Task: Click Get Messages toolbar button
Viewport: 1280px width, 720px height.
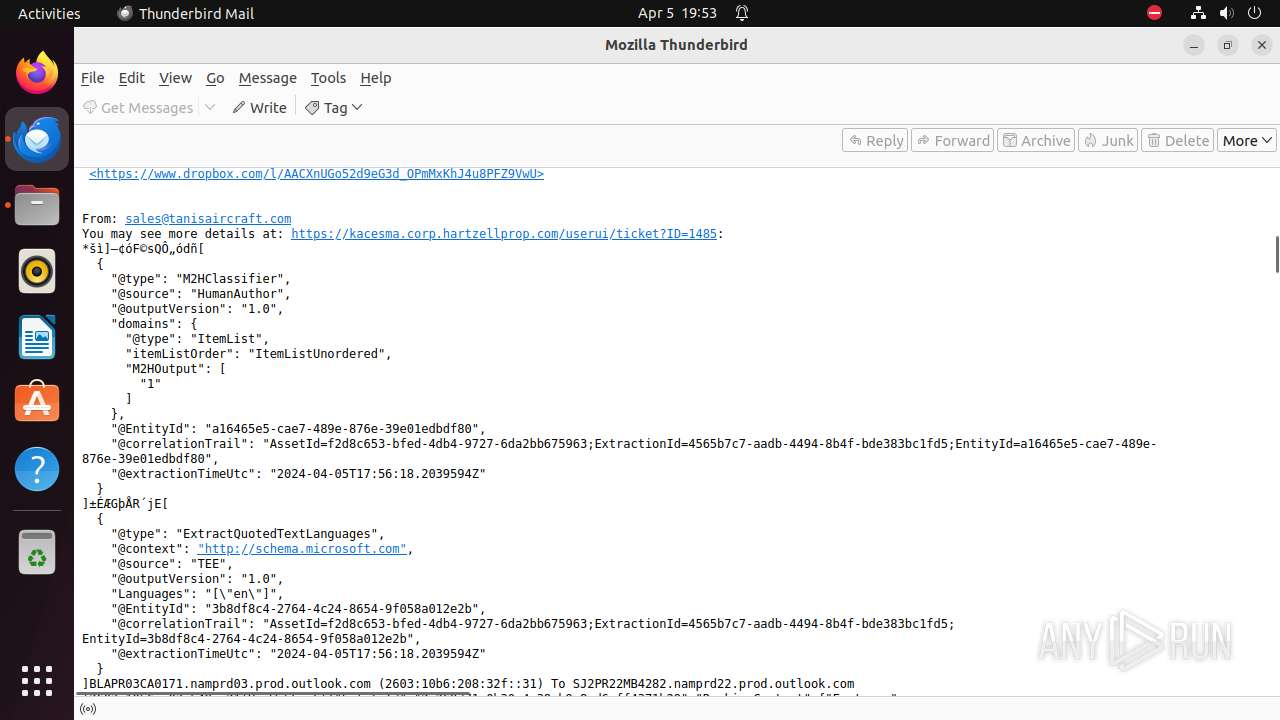Action: pos(138,107)
